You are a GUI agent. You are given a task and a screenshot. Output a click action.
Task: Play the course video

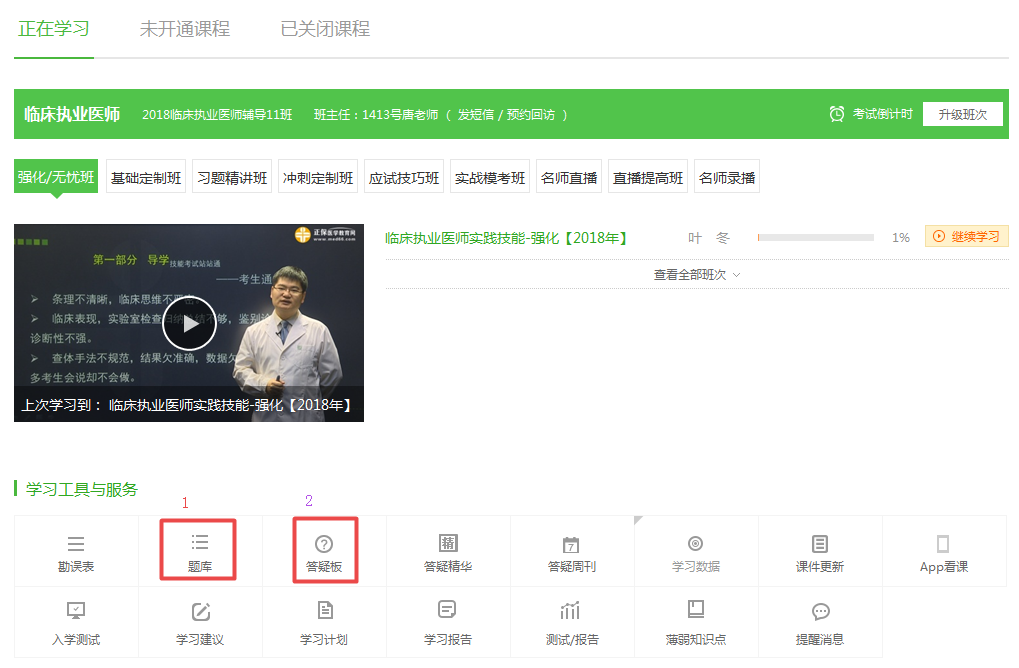point(189,322)
